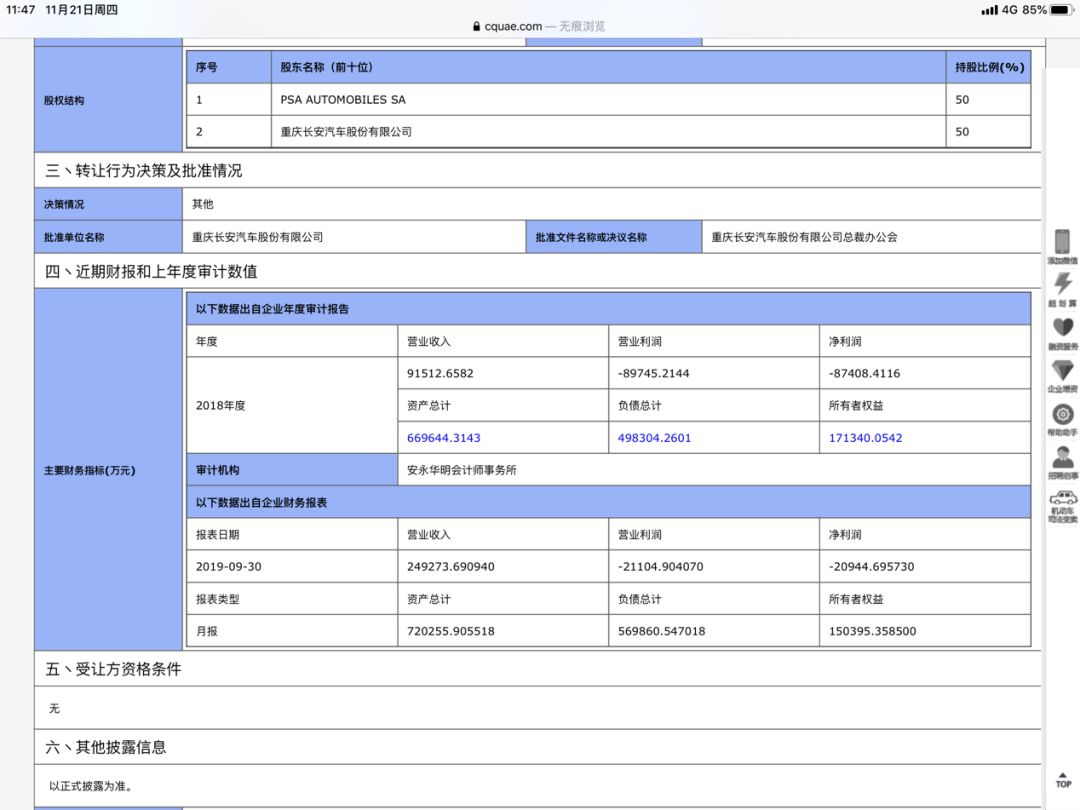Tap the cquae.com address bar
This screenshot has height=810, width=1080.
tap(539, 26)
